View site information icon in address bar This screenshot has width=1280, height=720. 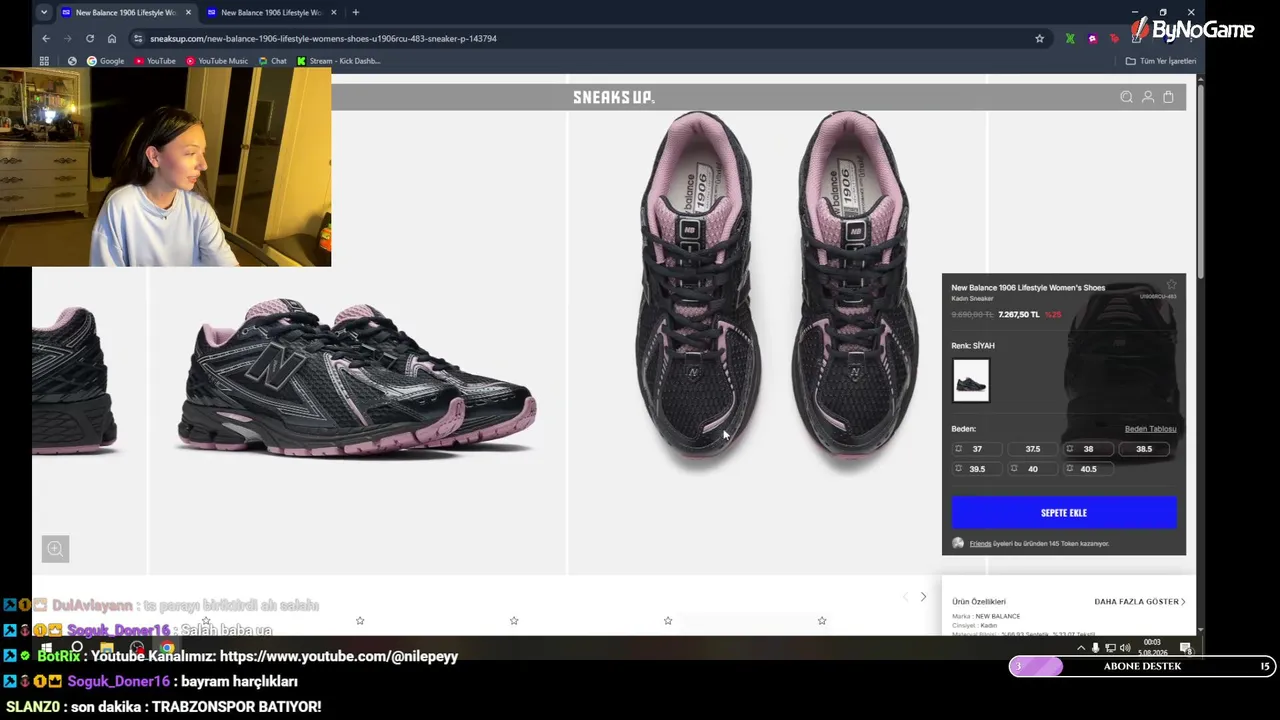tap(138, 38)
